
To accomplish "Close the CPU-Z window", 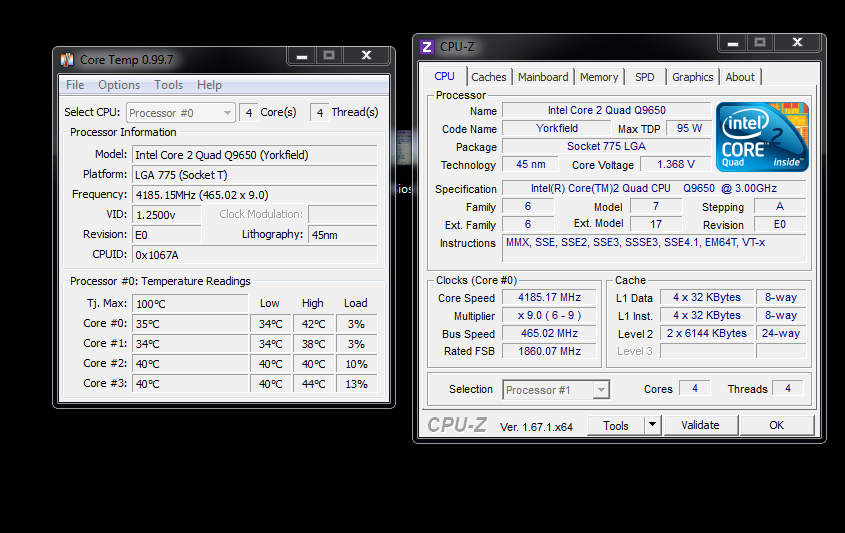I will point(798,42).
